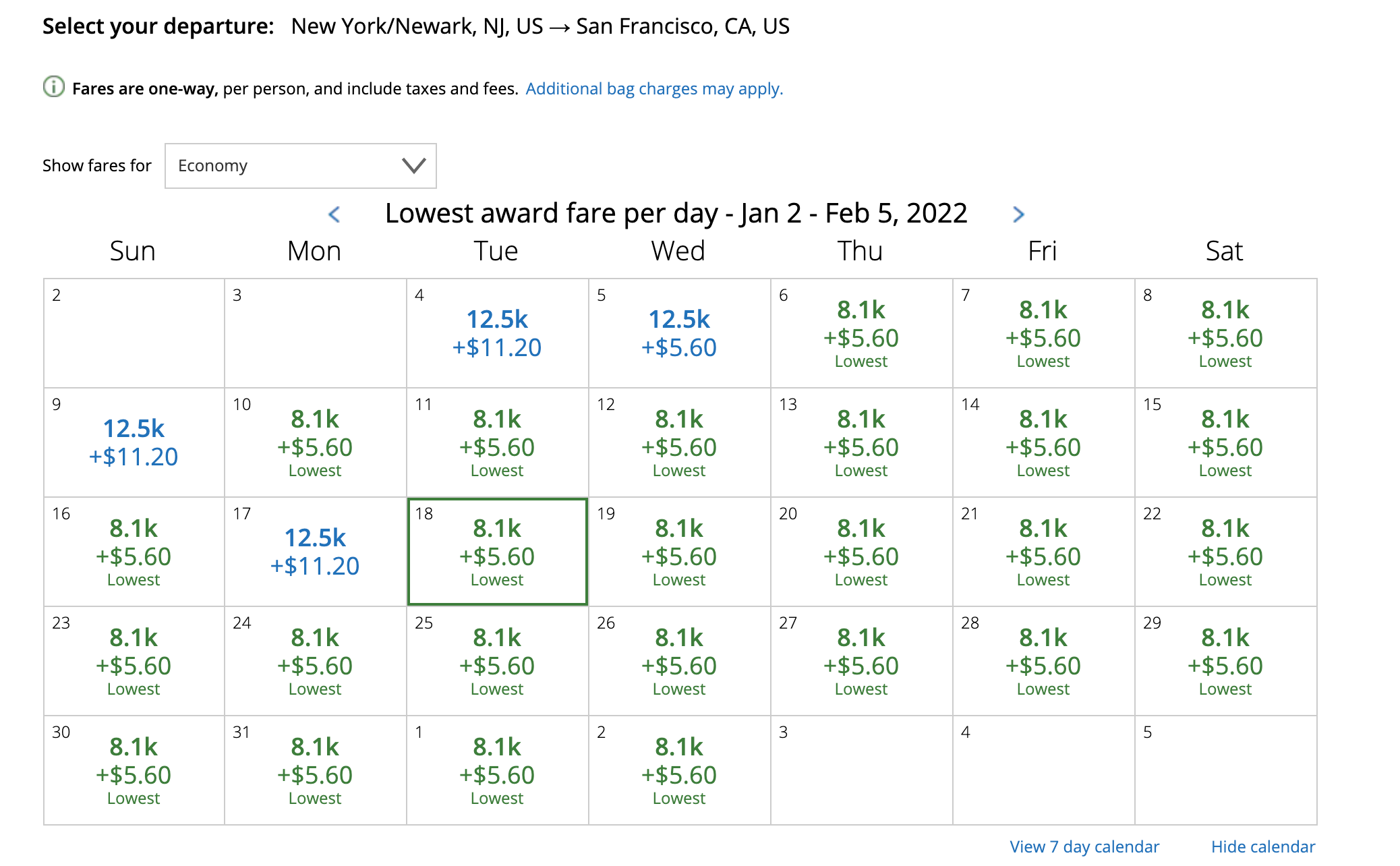The height and width of the screenshot is (866, 1400).
Task: Select January 4 fare of 12.5k
Action: (x=497, y=333)
